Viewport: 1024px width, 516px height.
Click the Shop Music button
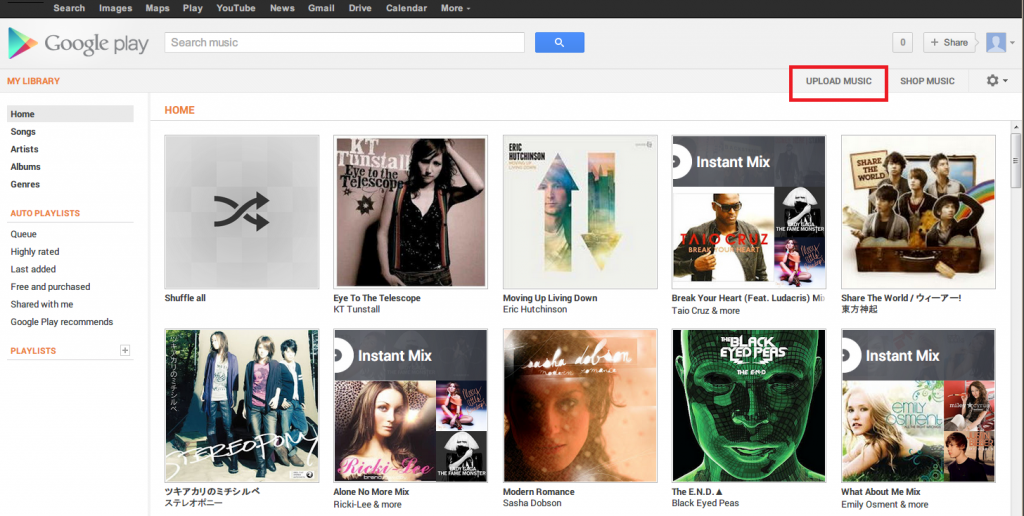927,81
